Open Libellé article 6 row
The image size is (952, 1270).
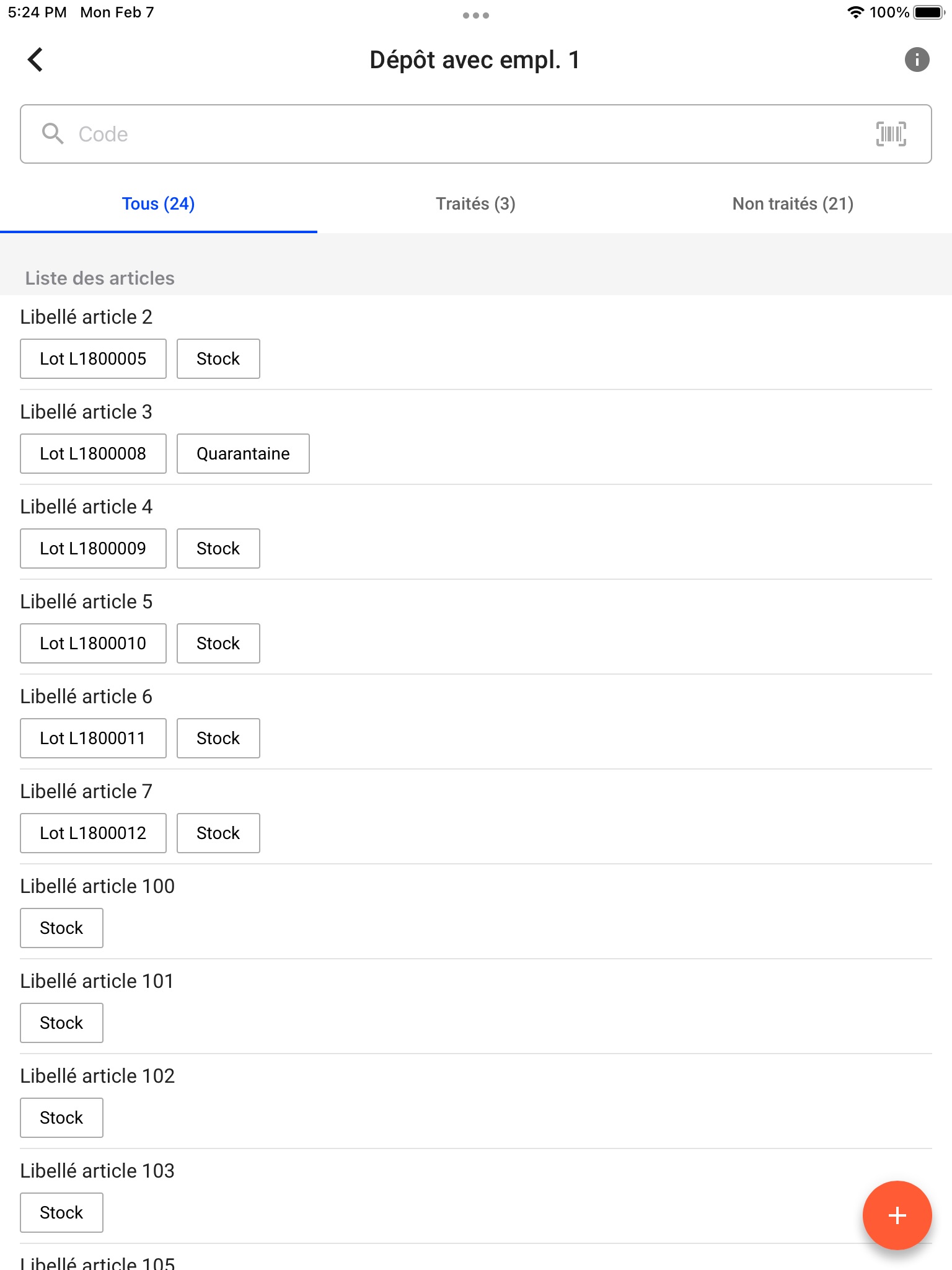[476, 722]
